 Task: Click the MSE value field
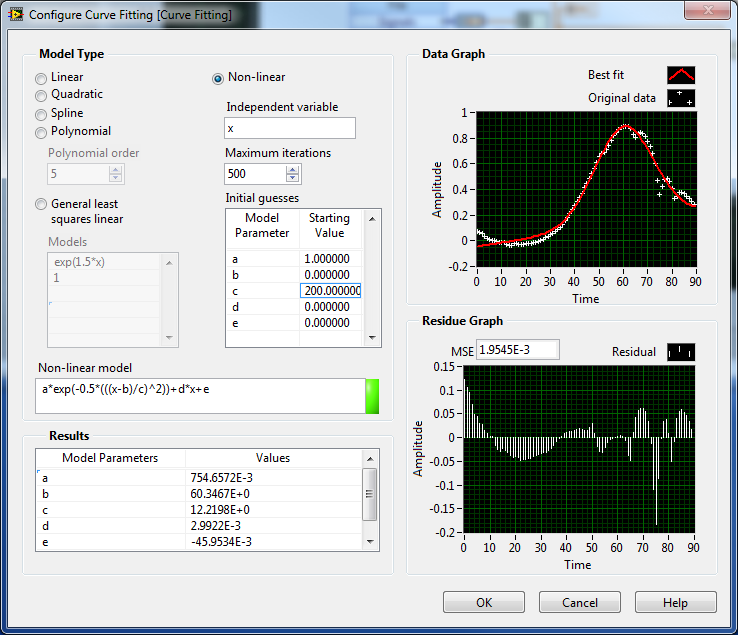518,350
